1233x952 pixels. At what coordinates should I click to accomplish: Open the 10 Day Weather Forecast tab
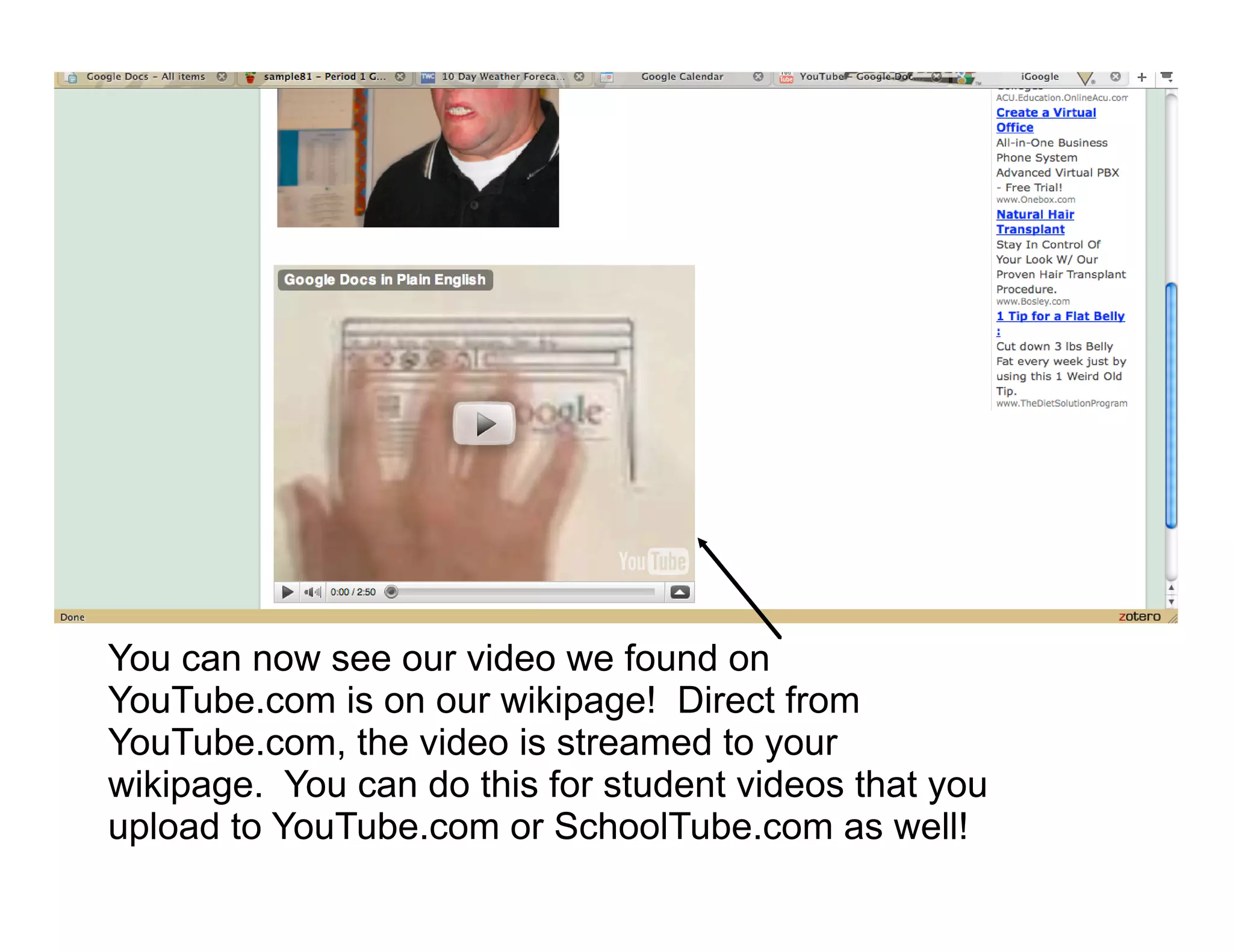click(503, 77)
